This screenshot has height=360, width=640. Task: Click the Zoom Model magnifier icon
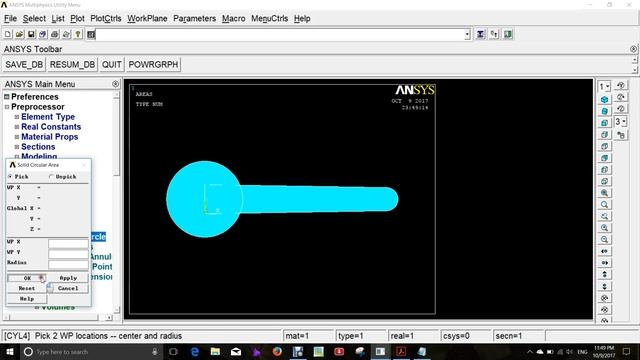[x=604, y=204]
